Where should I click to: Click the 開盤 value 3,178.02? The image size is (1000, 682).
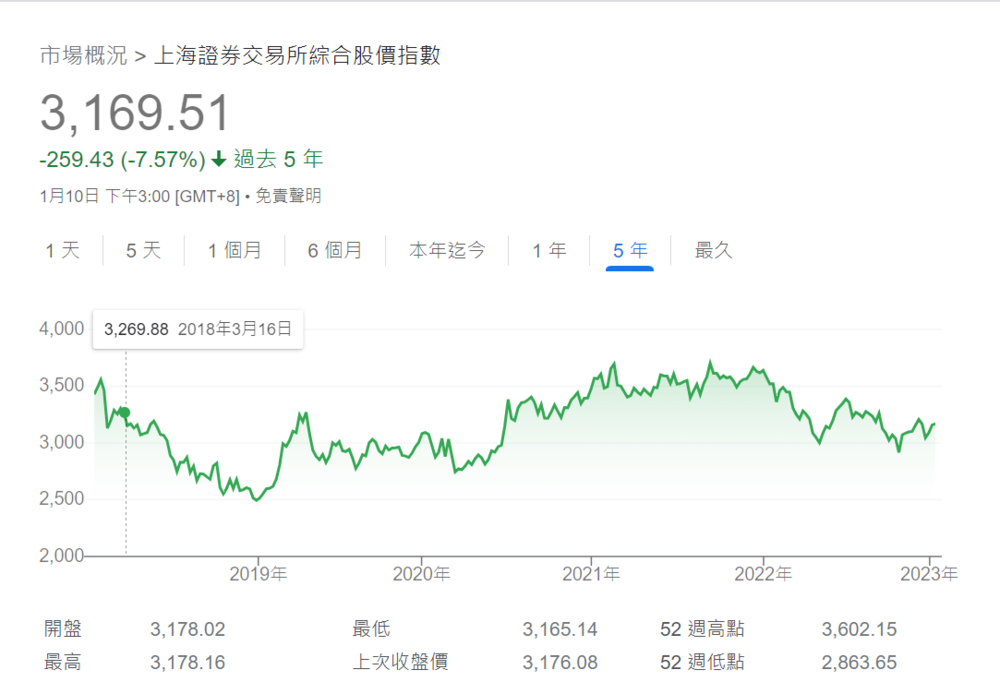click(188, 630)
